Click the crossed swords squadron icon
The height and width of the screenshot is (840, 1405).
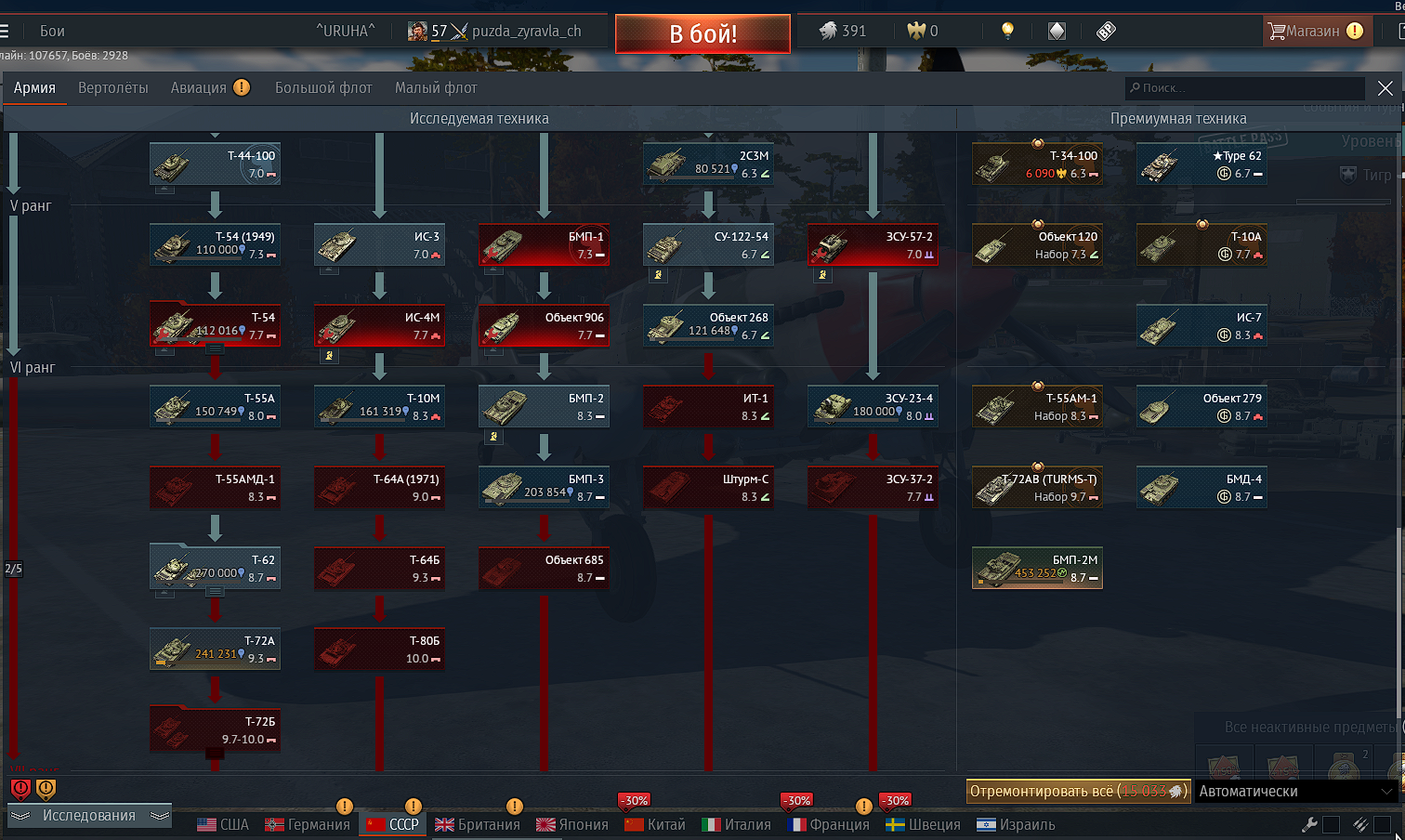(x=459, y=31)
